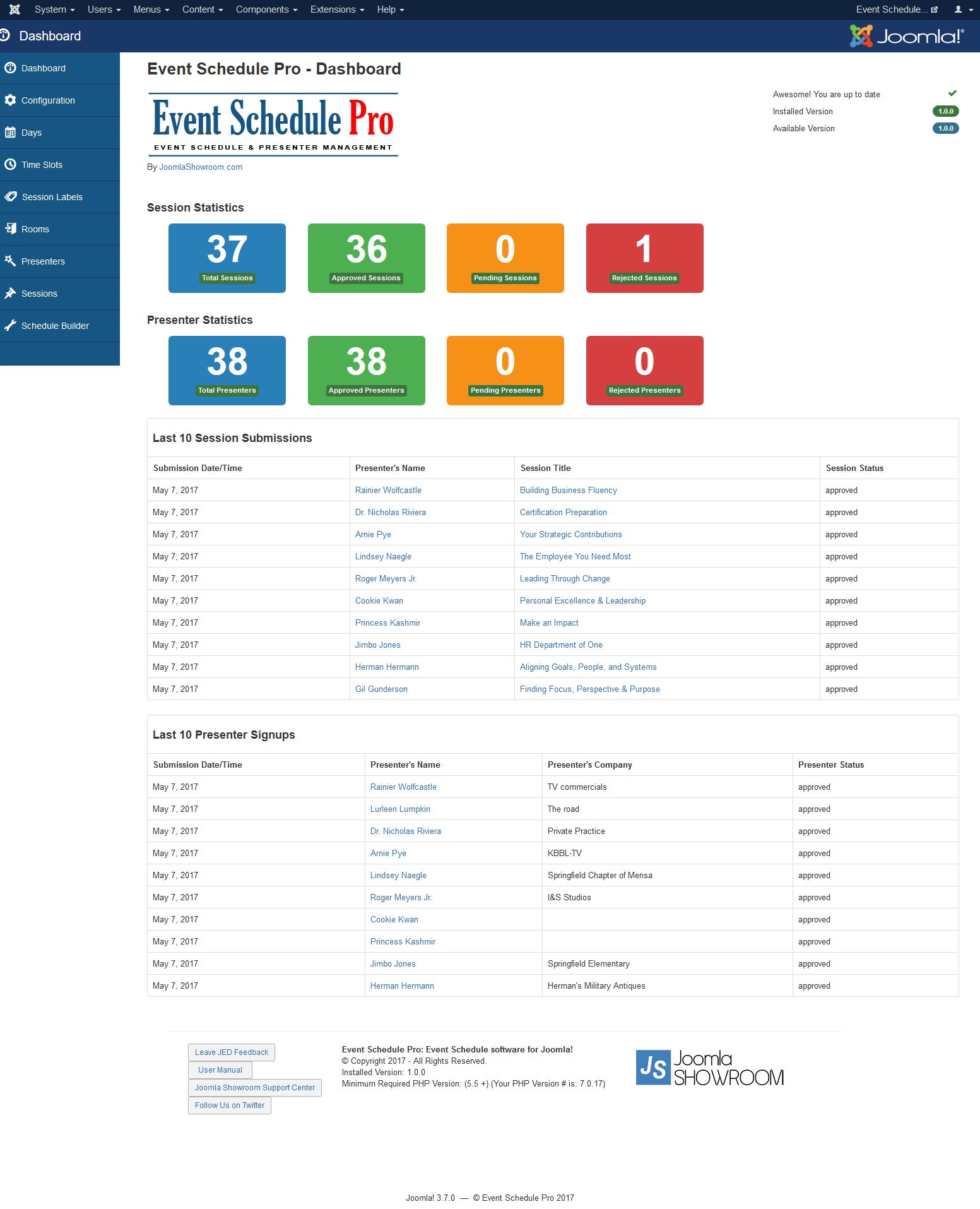Open the Users dropdown menu
The width and height of the screenshot is (980, 1209).
coord(104,9)
